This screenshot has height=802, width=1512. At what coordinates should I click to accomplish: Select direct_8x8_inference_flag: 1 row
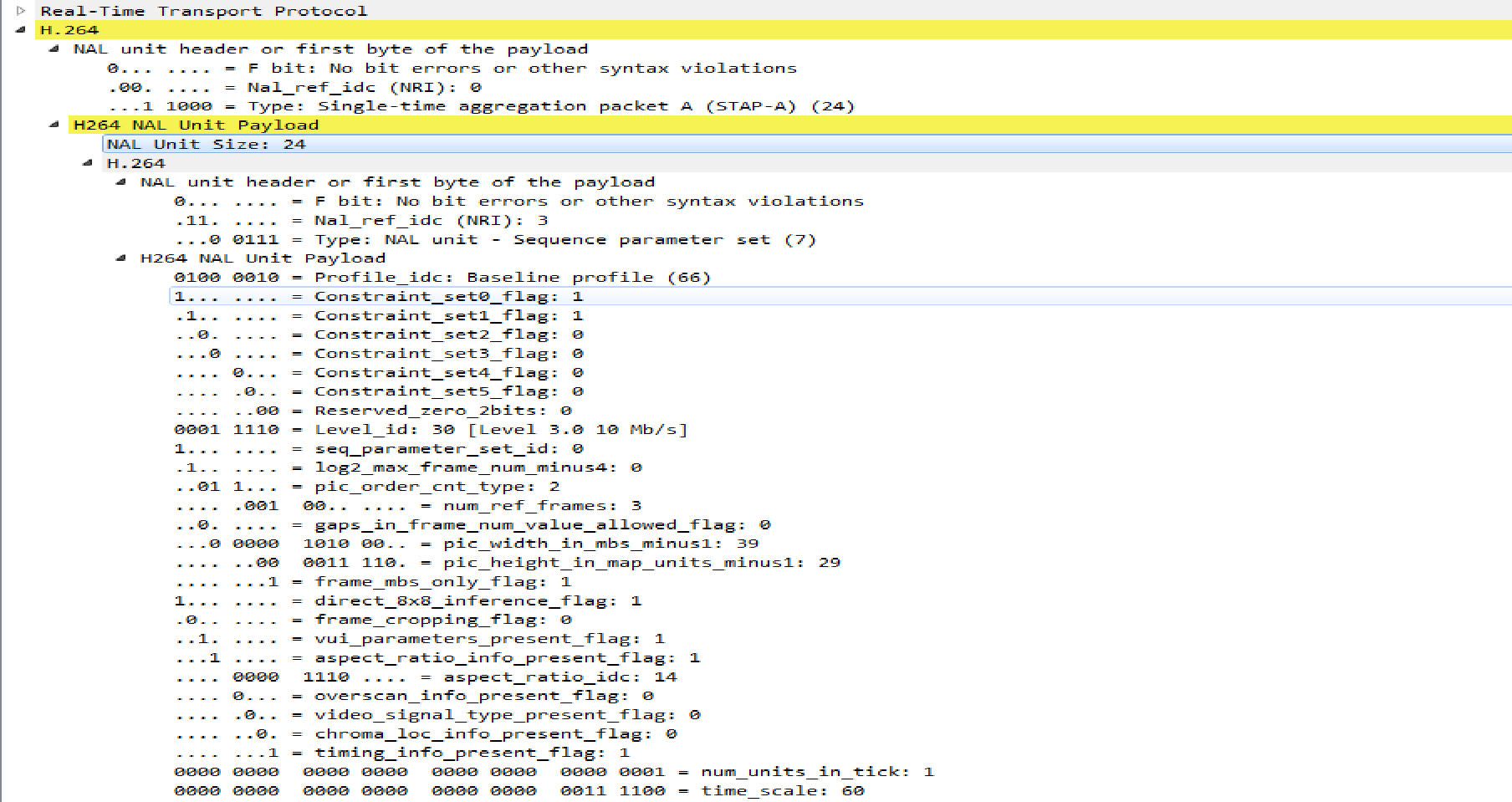coord(408,601)
